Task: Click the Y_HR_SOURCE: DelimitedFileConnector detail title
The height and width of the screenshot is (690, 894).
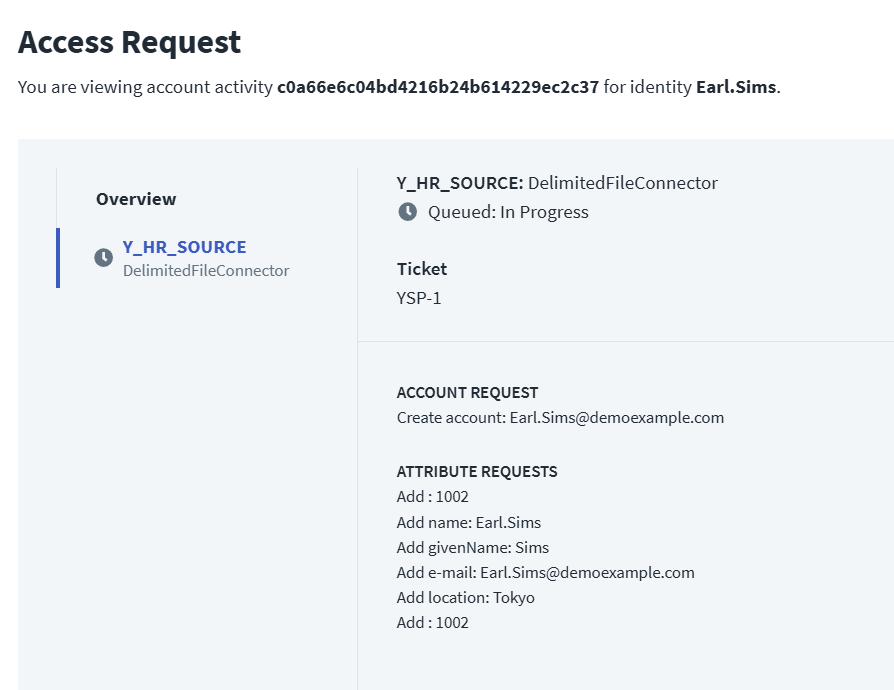Action: point(557,183)
